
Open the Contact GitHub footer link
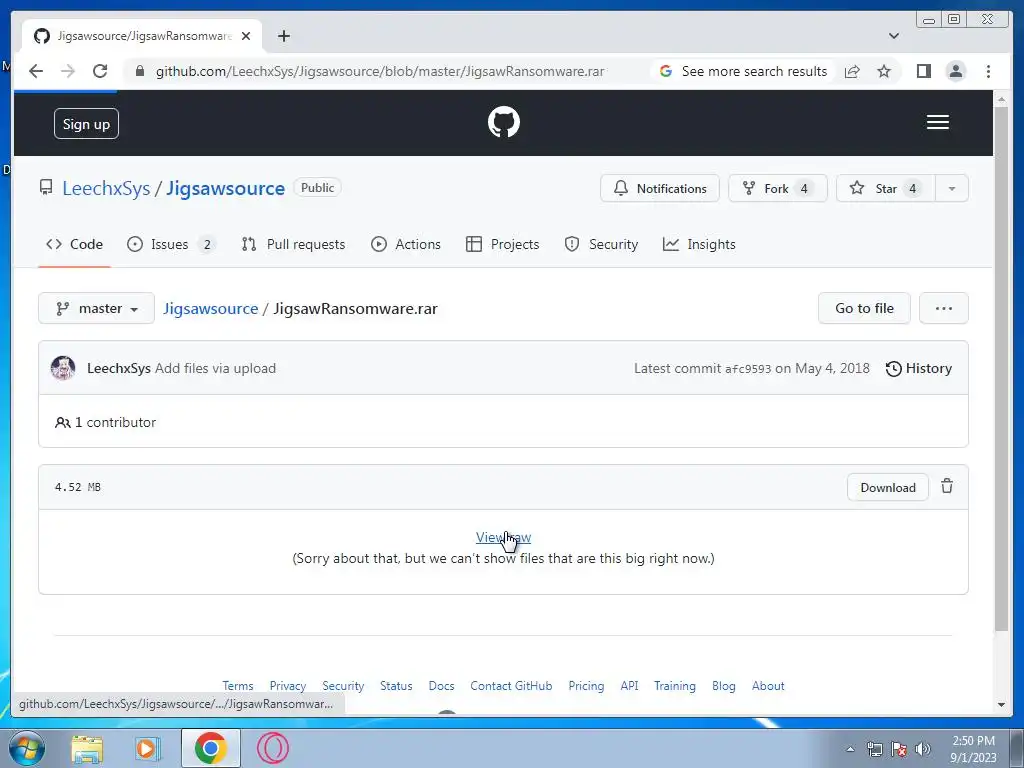click(511, 686)
